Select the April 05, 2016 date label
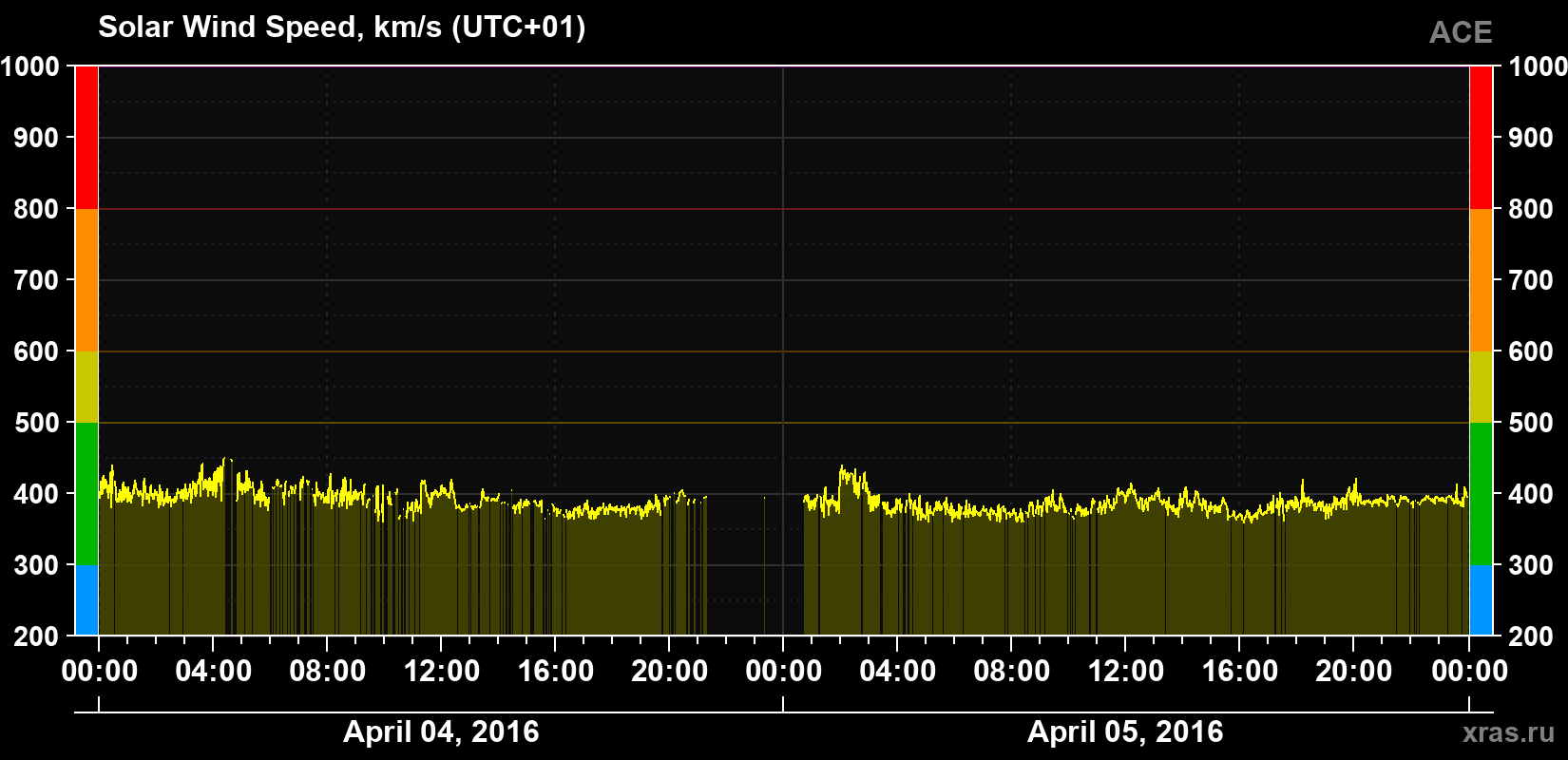Screen dimensions: 1568x760 (1125, 731)
